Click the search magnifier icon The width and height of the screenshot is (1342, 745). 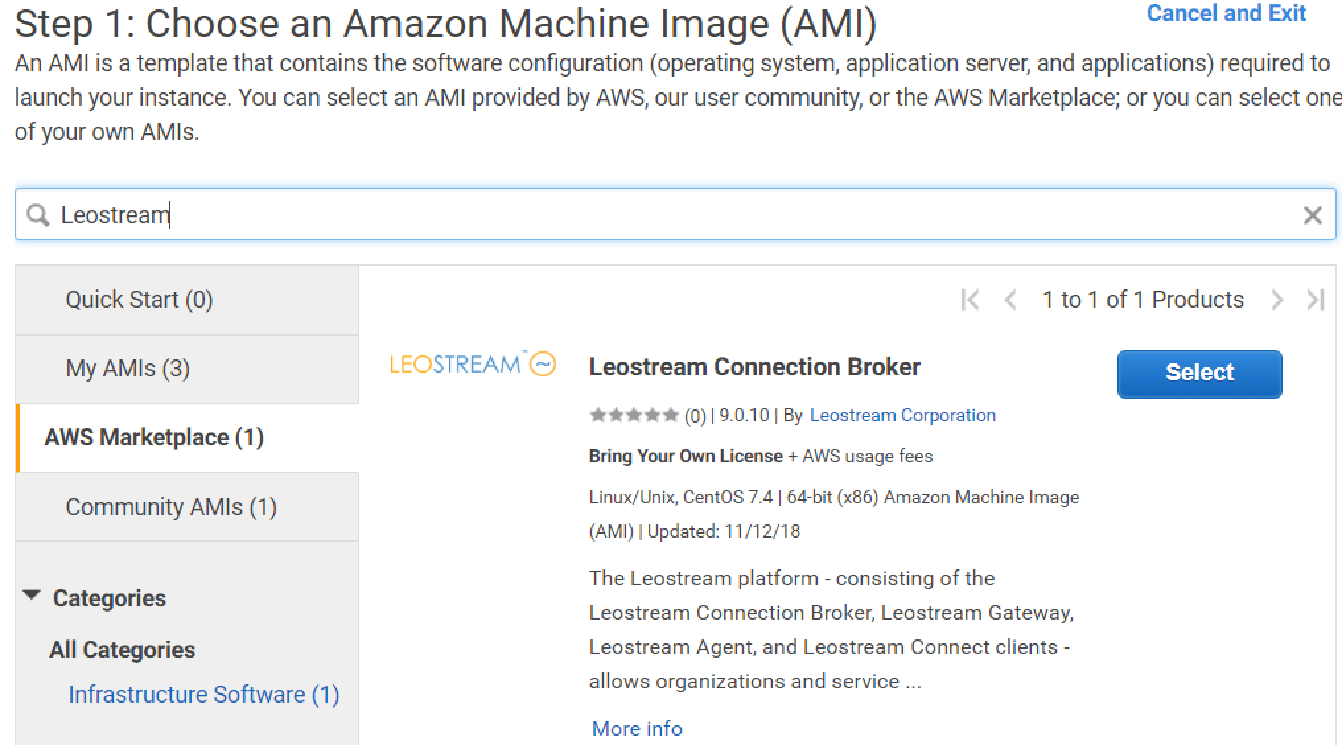click(38, 215)
